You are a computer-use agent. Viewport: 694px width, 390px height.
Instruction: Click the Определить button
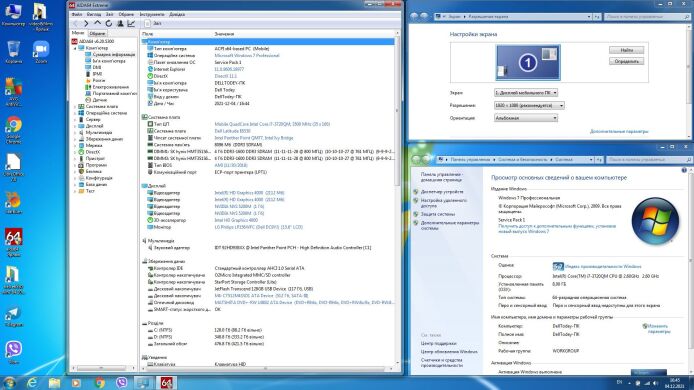point(626,61)
